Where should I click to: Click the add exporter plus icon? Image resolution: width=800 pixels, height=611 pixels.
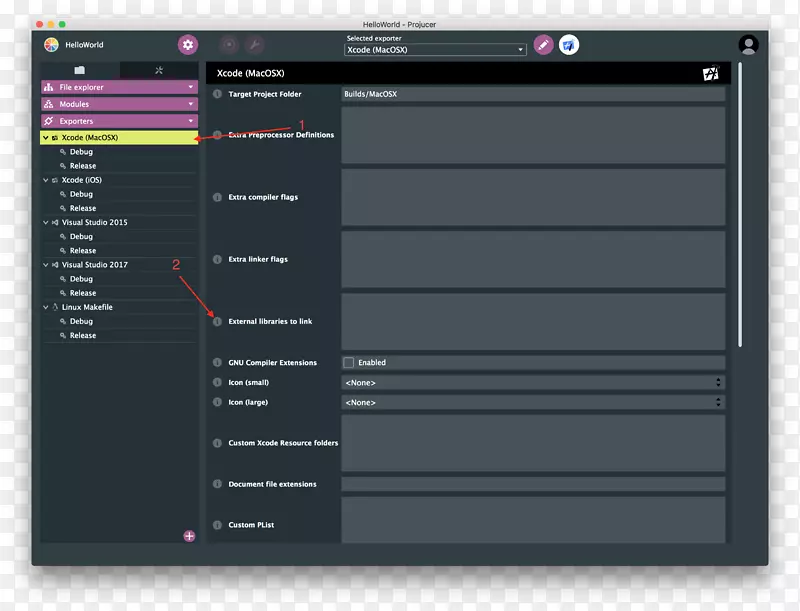pyautogui.click(x=189, y=536)
